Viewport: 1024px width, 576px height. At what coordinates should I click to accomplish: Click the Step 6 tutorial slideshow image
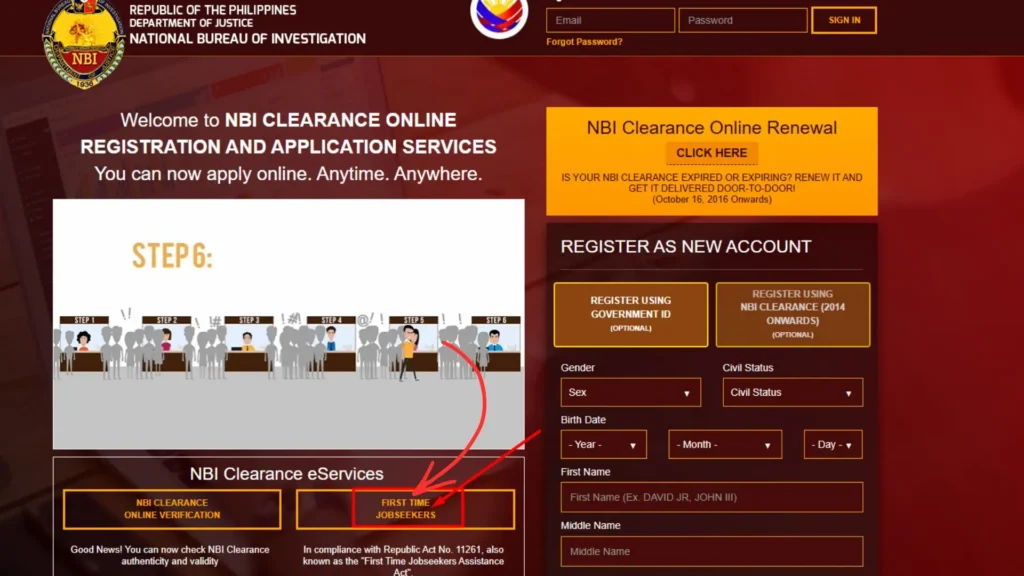point(289,324)
